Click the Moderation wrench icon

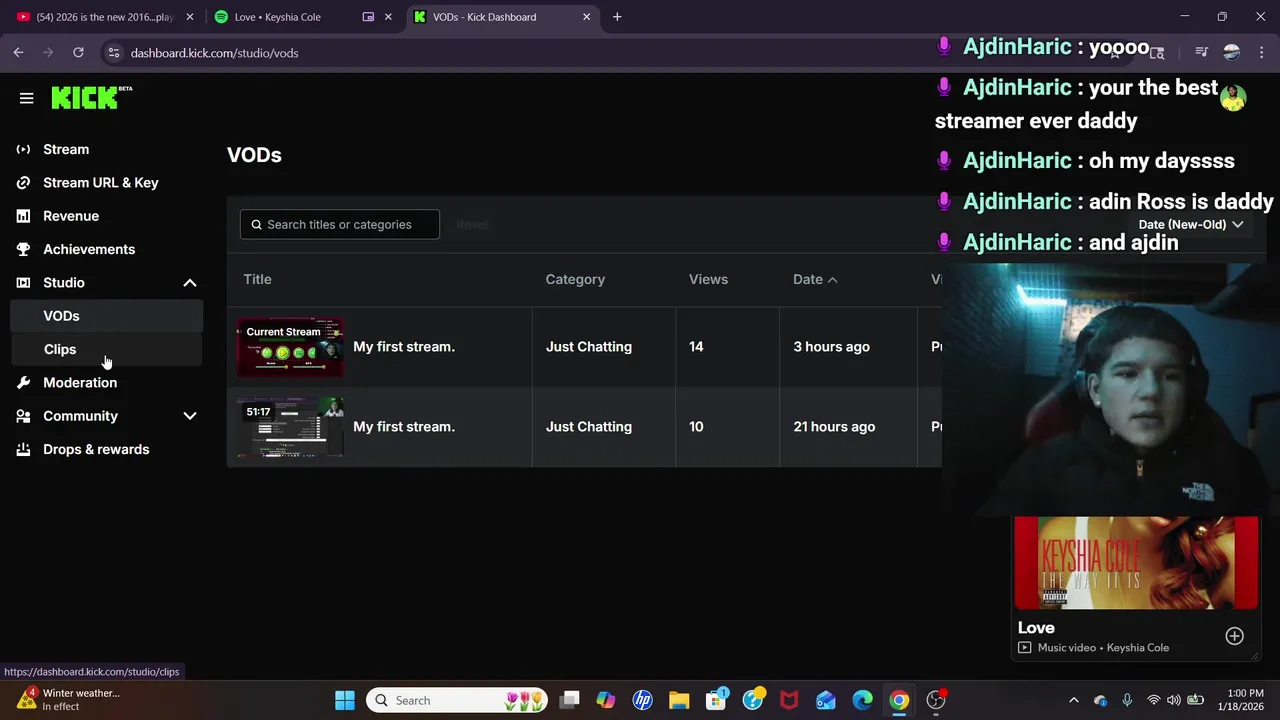[23, 382]
